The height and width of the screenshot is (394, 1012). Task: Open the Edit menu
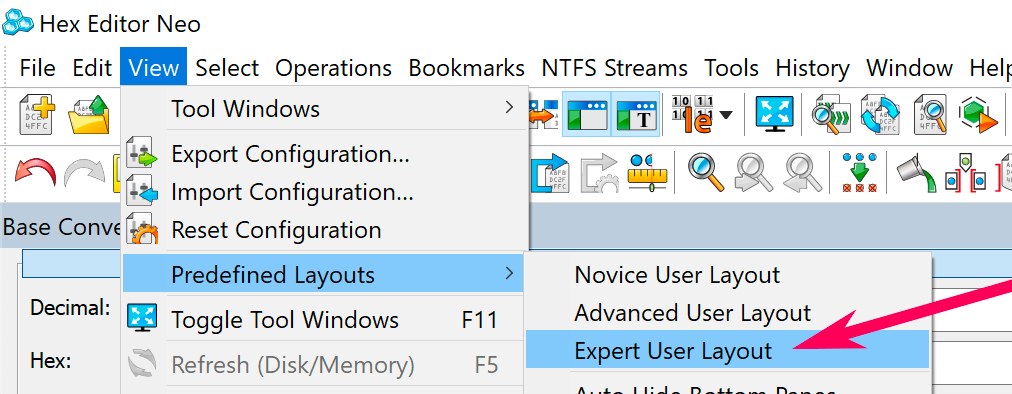coord(92,68)
